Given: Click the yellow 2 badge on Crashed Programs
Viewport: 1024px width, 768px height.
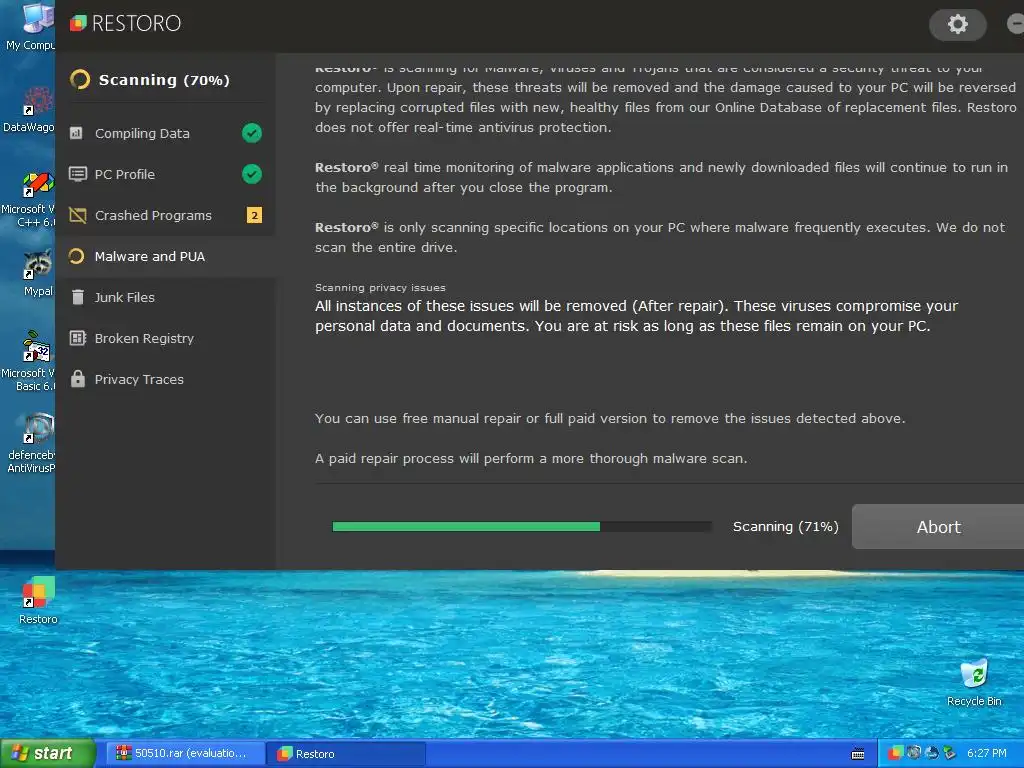Looking at the screenshot, I should (254, 215).
